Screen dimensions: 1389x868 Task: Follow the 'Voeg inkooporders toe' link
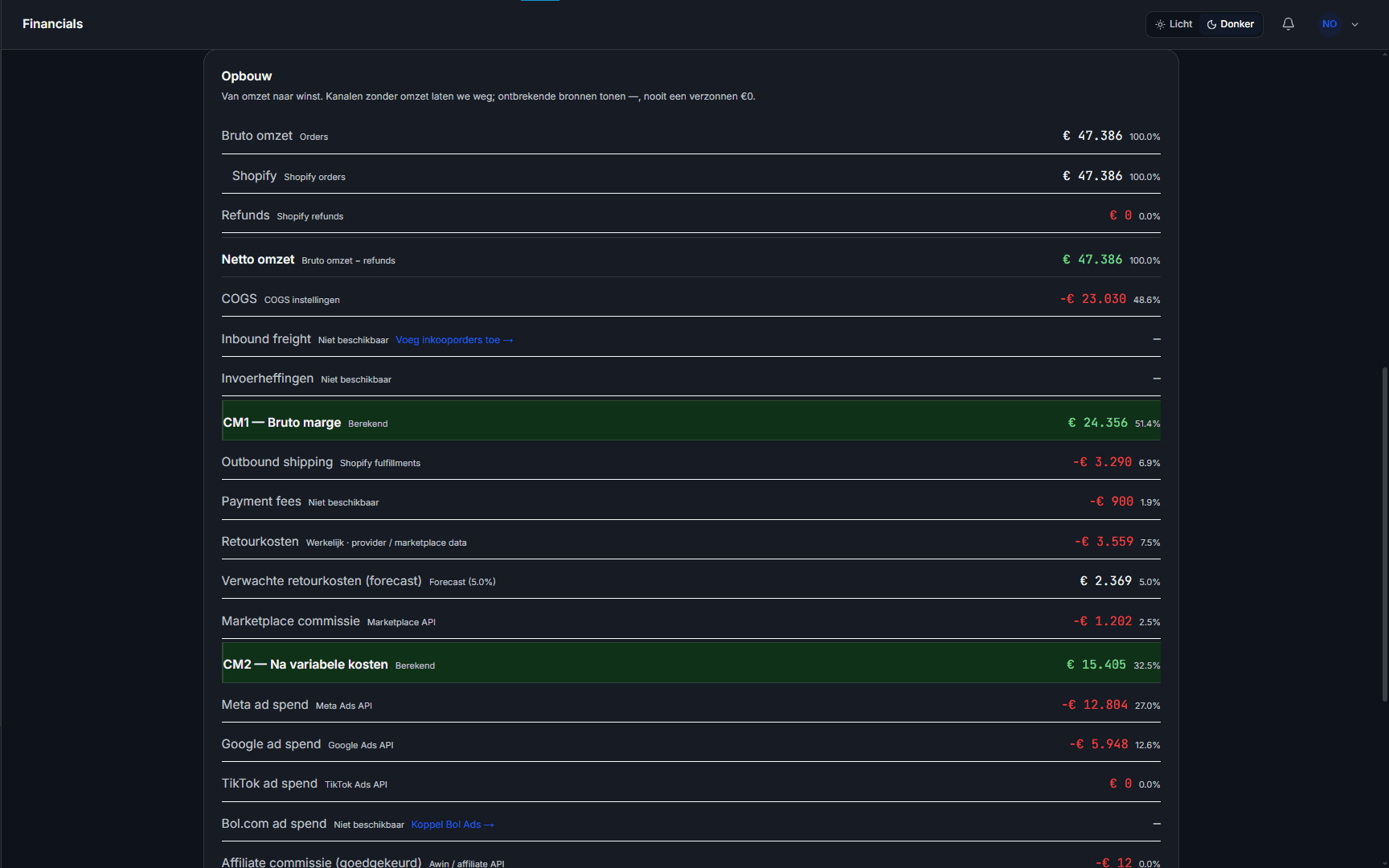point(454,340)
